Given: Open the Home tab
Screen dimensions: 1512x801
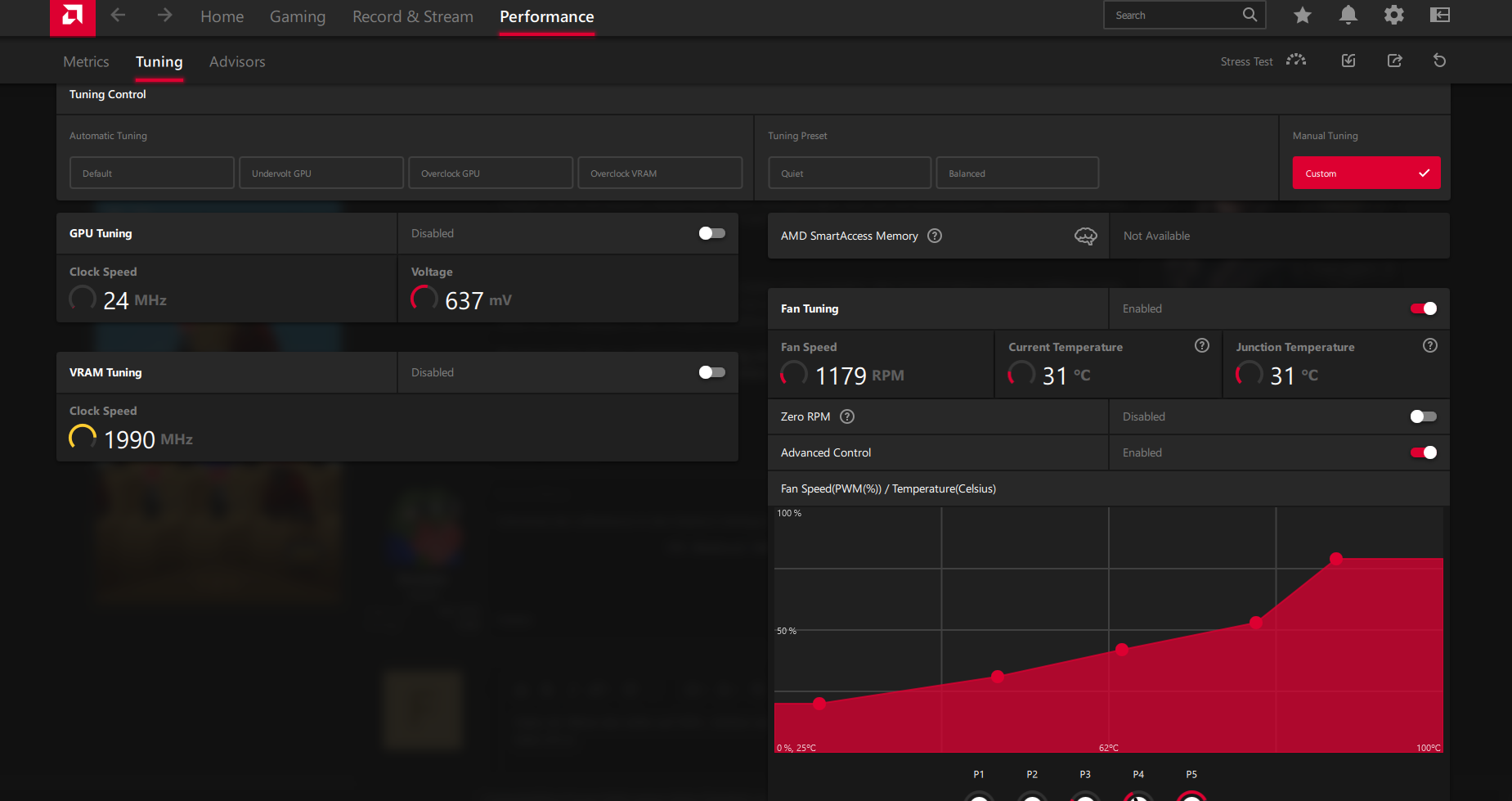Looking at the screenshot, I should tap(222, 16).
